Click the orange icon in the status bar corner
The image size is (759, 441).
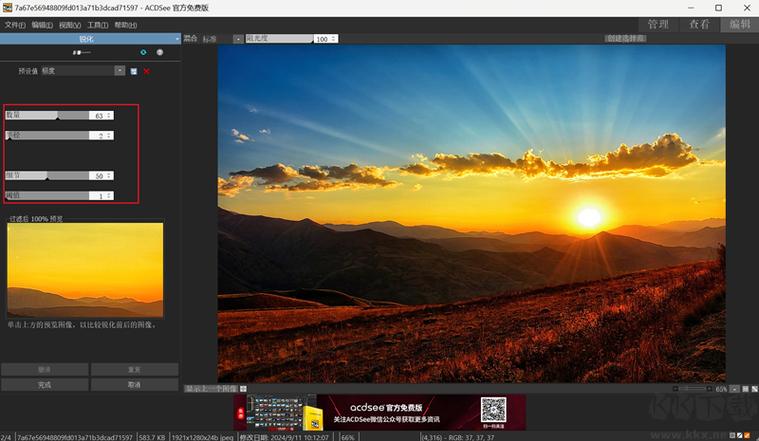tap(746, 436)
